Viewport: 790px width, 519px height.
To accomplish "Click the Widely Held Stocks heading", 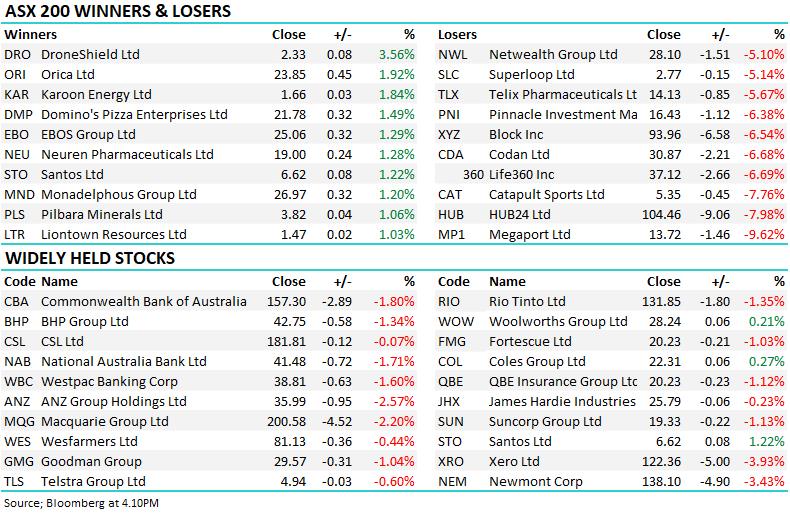I will tap(90, 259).
